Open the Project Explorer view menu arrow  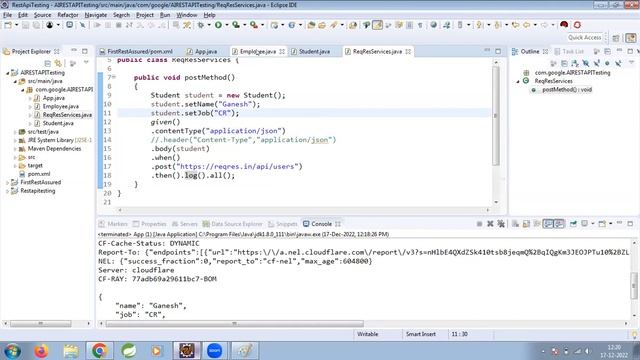point(86,63)
